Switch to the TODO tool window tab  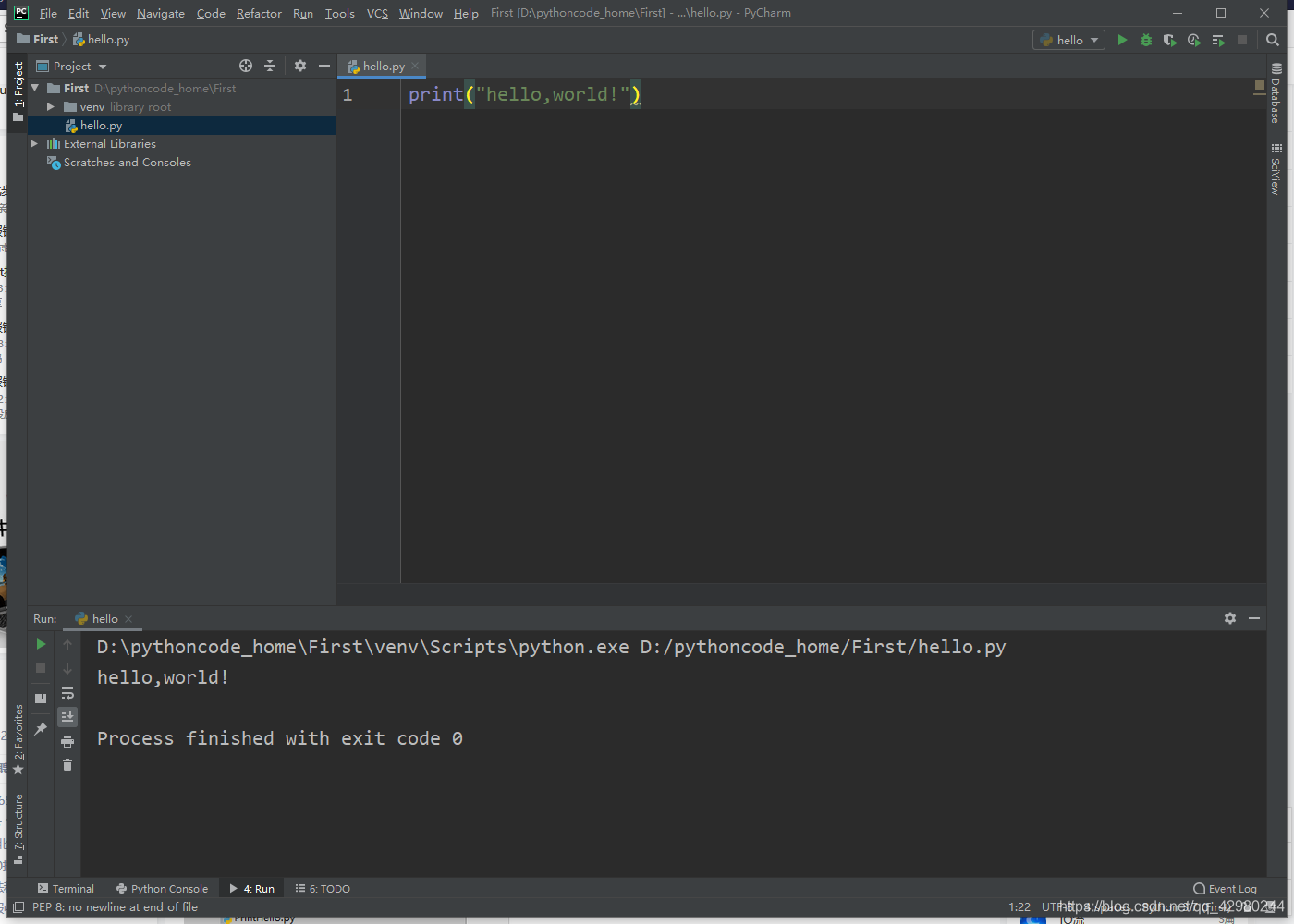click(x=322, y=888)
